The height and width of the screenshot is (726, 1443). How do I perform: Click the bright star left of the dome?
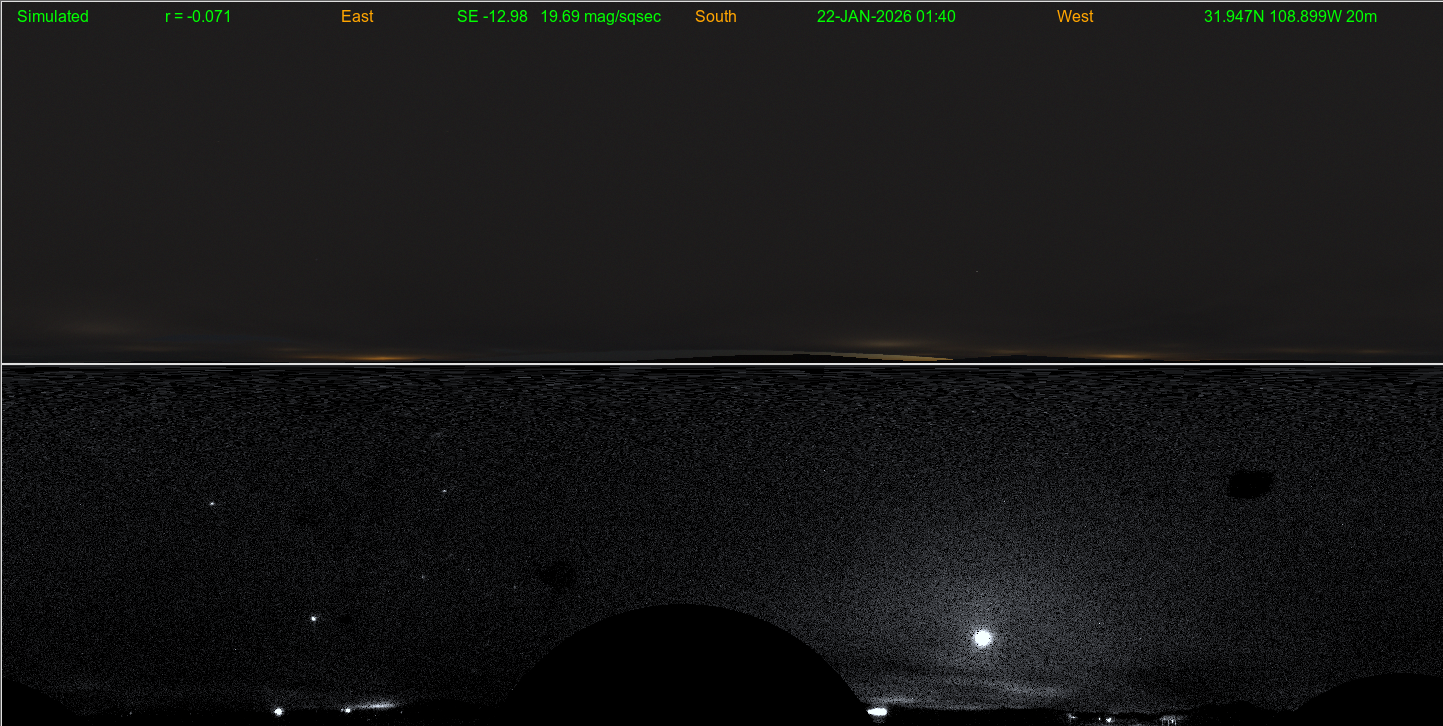[313, 619]
